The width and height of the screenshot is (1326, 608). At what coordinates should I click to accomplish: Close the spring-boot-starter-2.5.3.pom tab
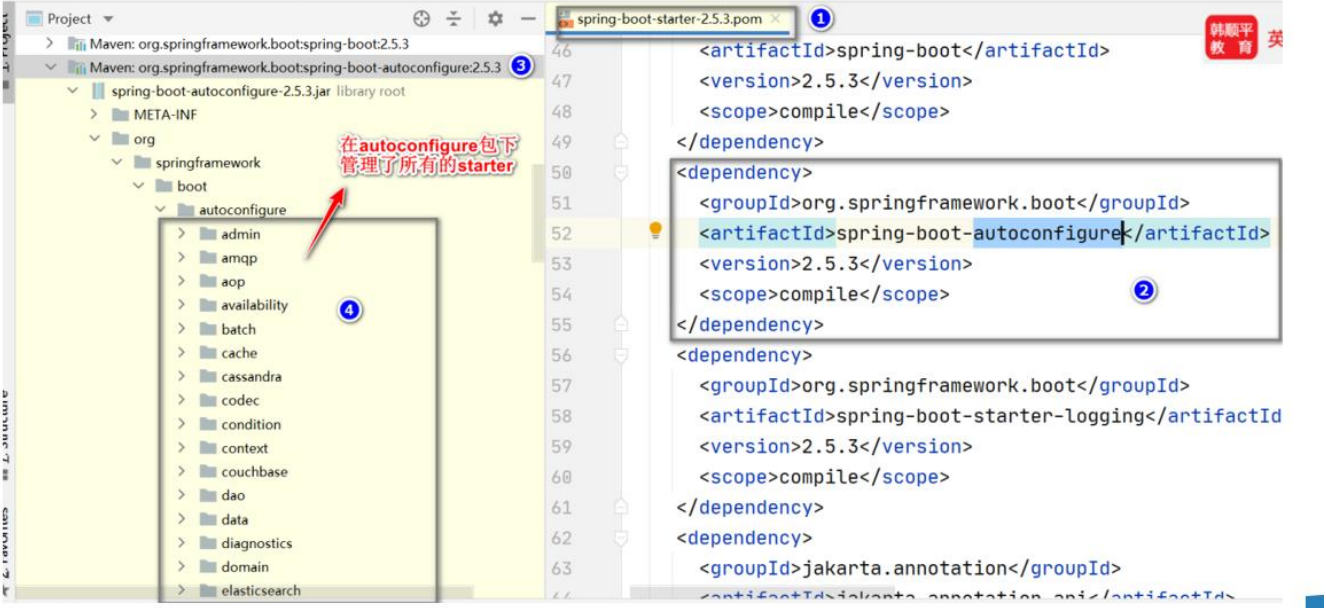(775, 19)
